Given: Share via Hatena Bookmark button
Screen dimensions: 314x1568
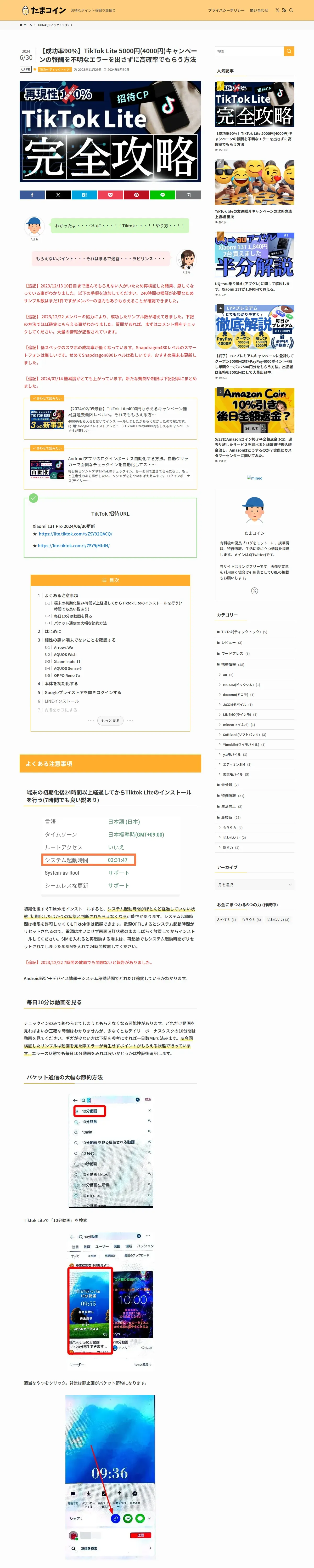Looking at the screenshot, I should click(84, 195).
